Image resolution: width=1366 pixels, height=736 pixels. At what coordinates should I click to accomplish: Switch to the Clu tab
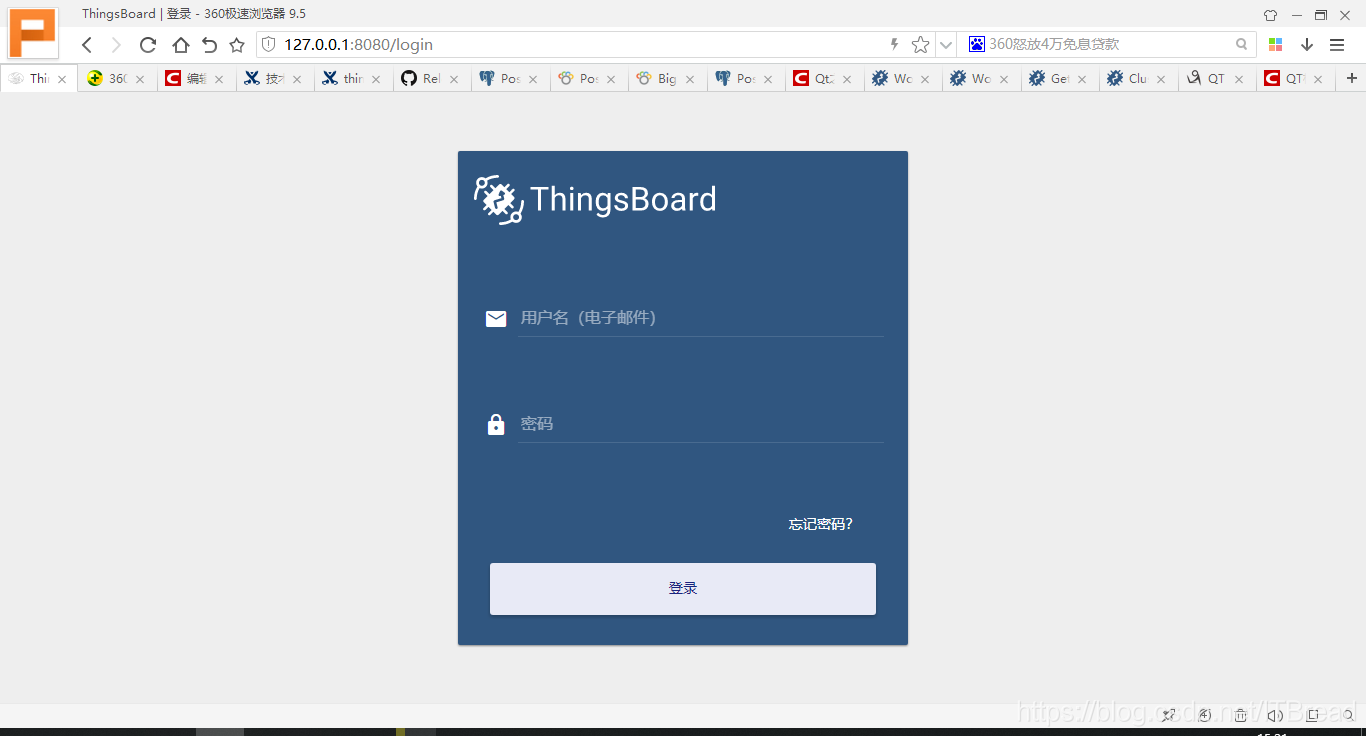[x=1138, y=79]
